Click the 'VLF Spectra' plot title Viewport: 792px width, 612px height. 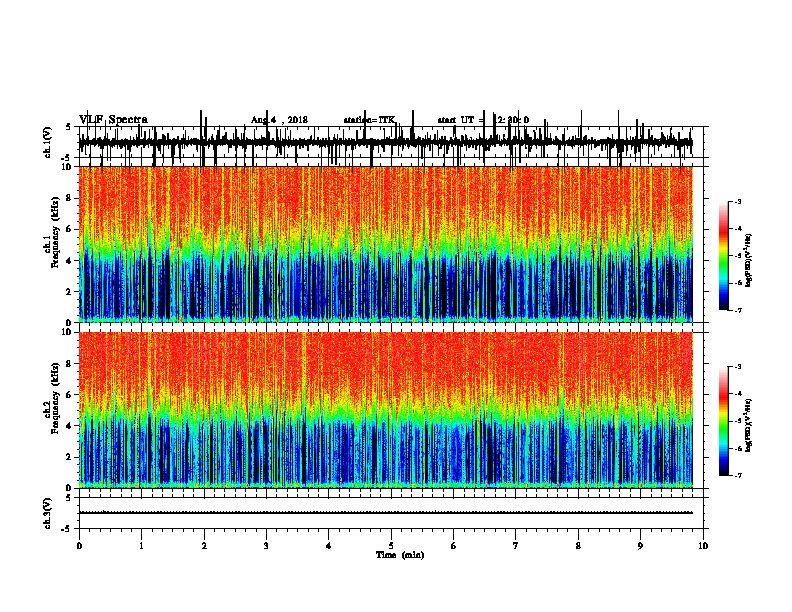[113, 120]
